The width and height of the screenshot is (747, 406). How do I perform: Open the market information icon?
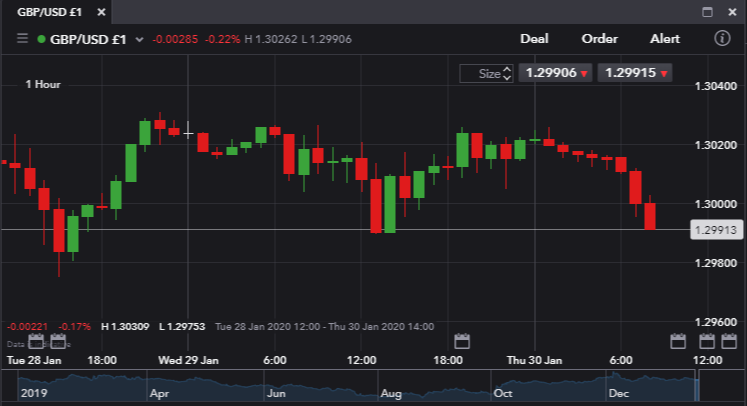pyautogui.click(x=722, y=38)
